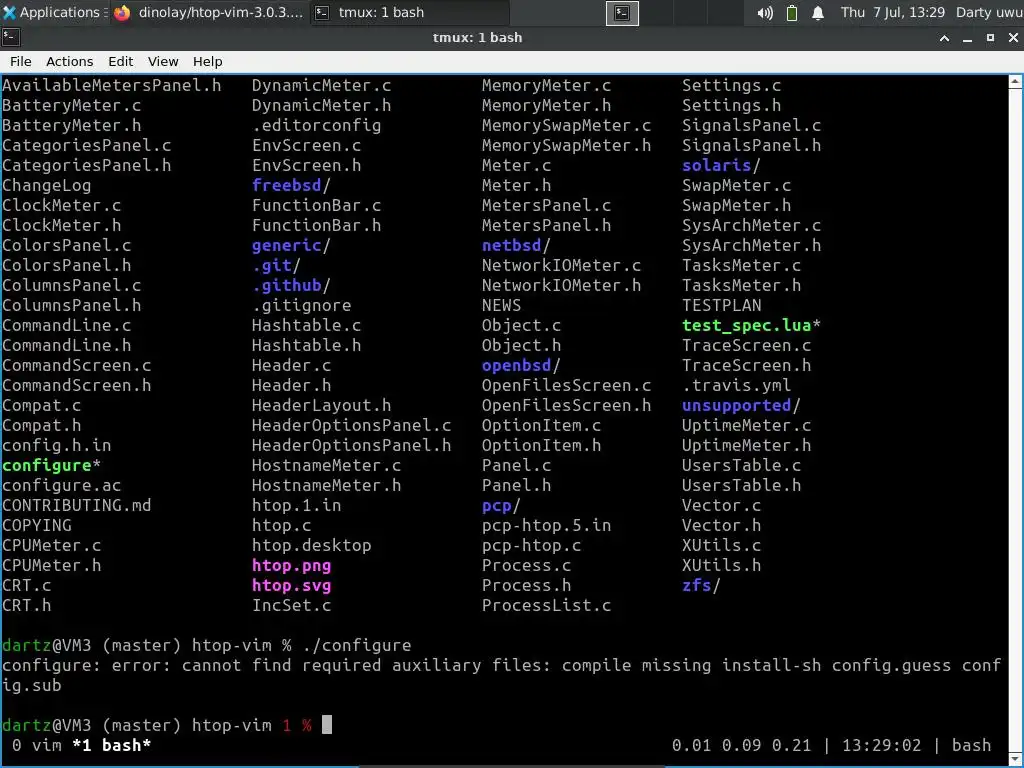1024x768 pixels.
Task: Click the generic/ directory name
Action: click(291, 246)
